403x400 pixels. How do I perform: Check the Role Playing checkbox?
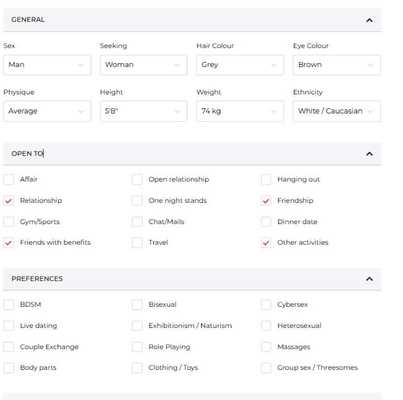pyautogui.click(x=137, y=347)
